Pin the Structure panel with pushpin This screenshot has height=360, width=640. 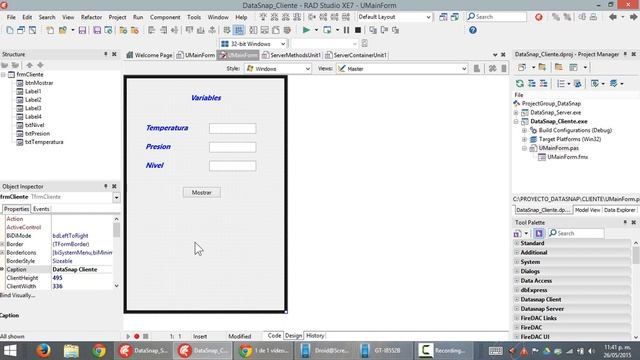[106, 54]
